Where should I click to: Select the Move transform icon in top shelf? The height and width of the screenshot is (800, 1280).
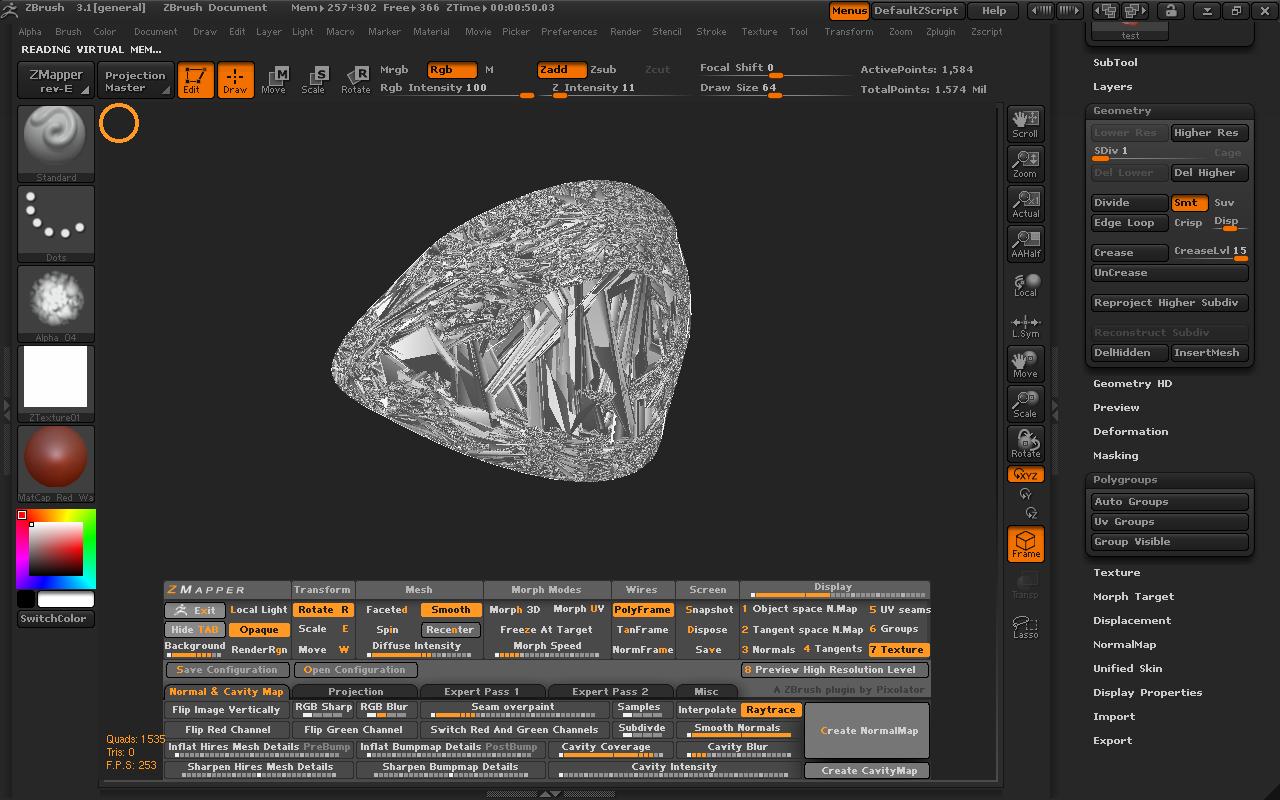pos(273,80)
